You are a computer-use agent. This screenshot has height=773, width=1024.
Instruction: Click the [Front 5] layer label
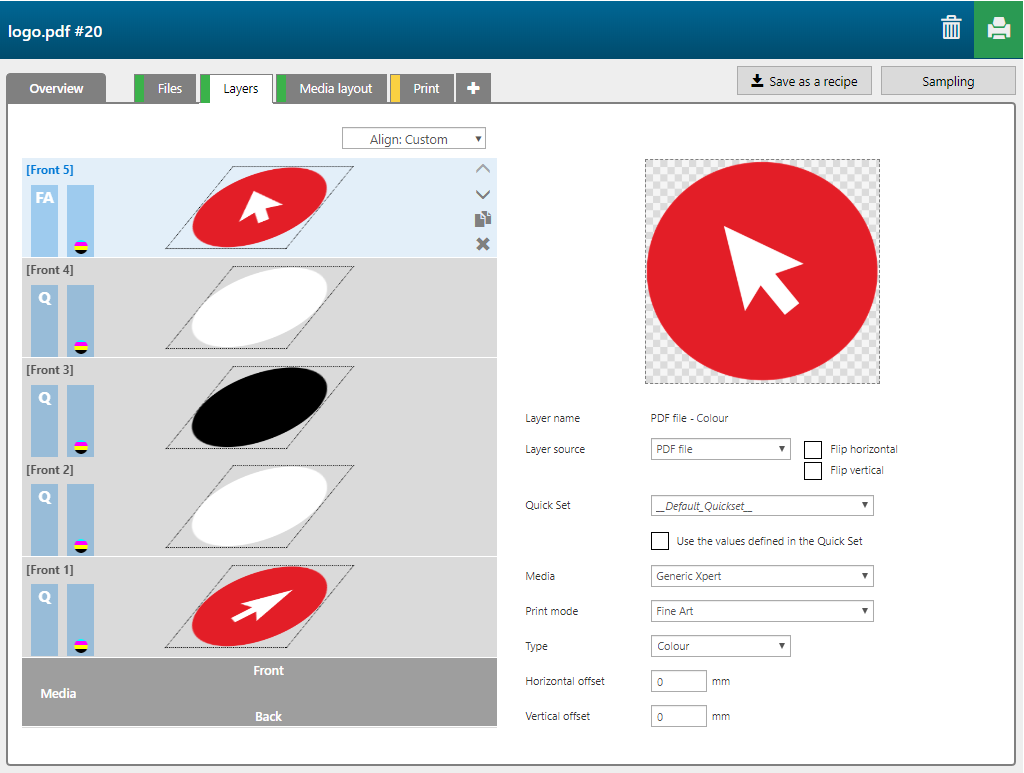50,170
